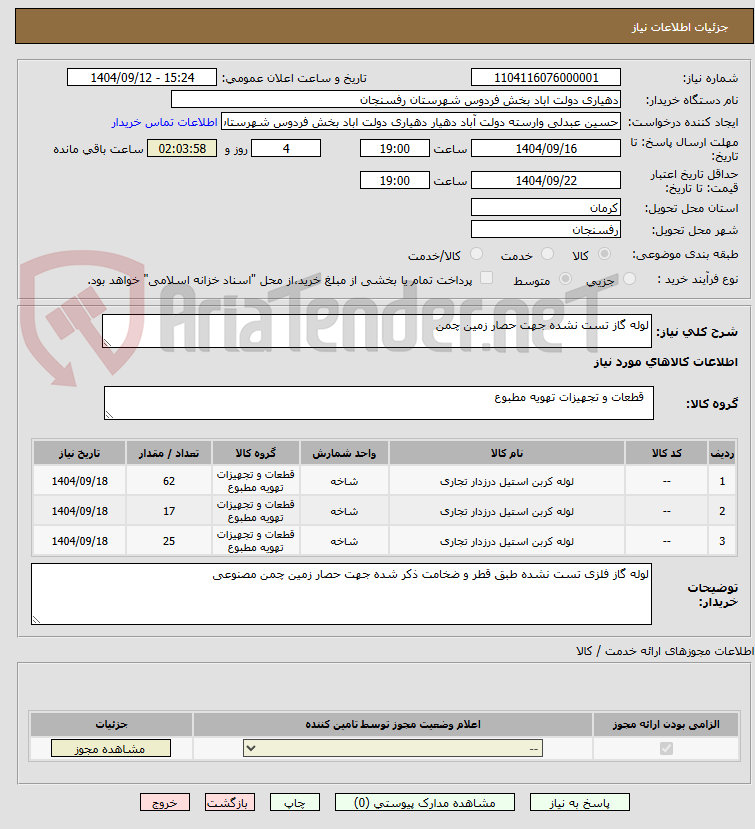Click the شهر محل تحویل field رفسنجان

[546, 229]
